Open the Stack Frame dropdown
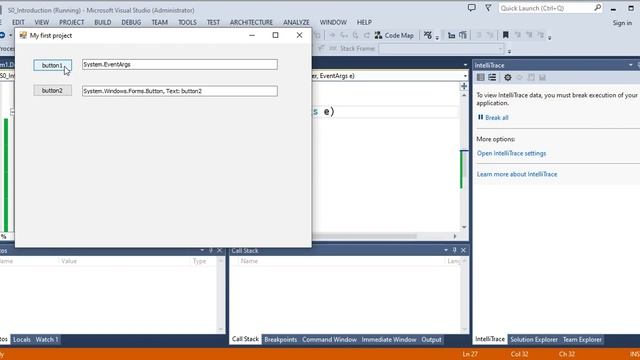Viewport: 640px width, 360px height. pos(500,49)
